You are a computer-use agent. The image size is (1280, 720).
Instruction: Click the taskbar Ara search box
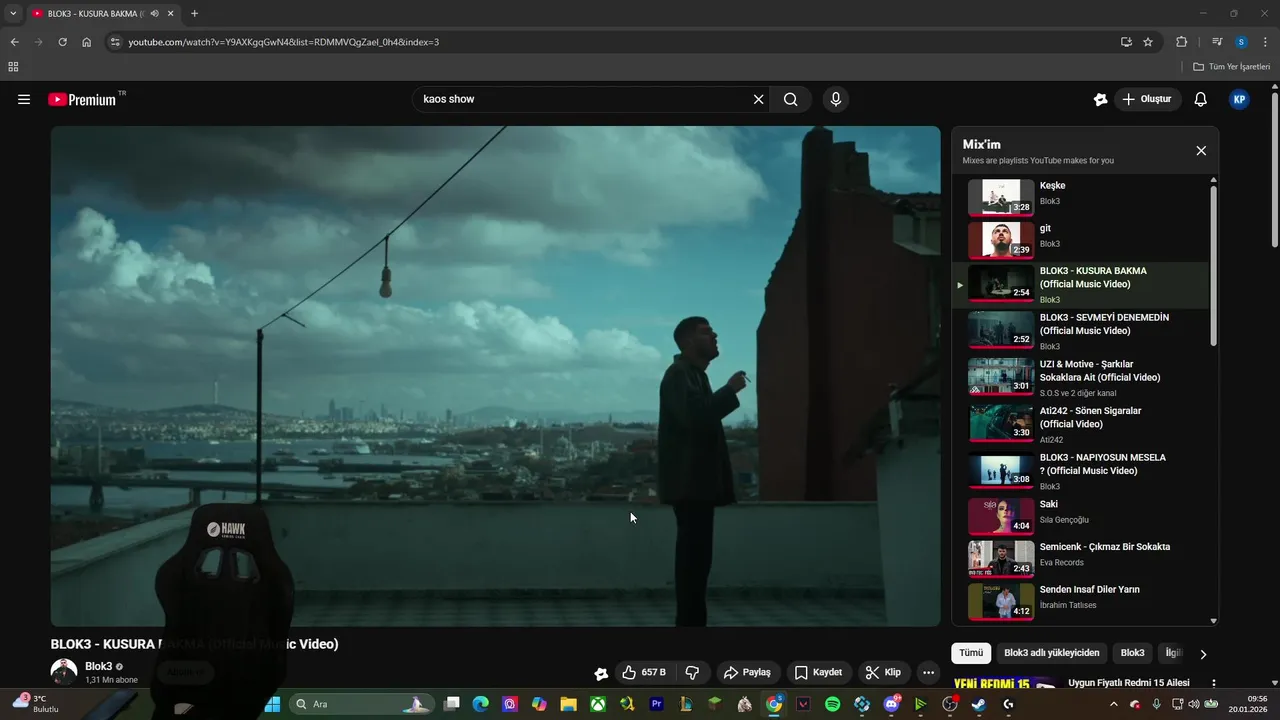click(x=363, y=704)
